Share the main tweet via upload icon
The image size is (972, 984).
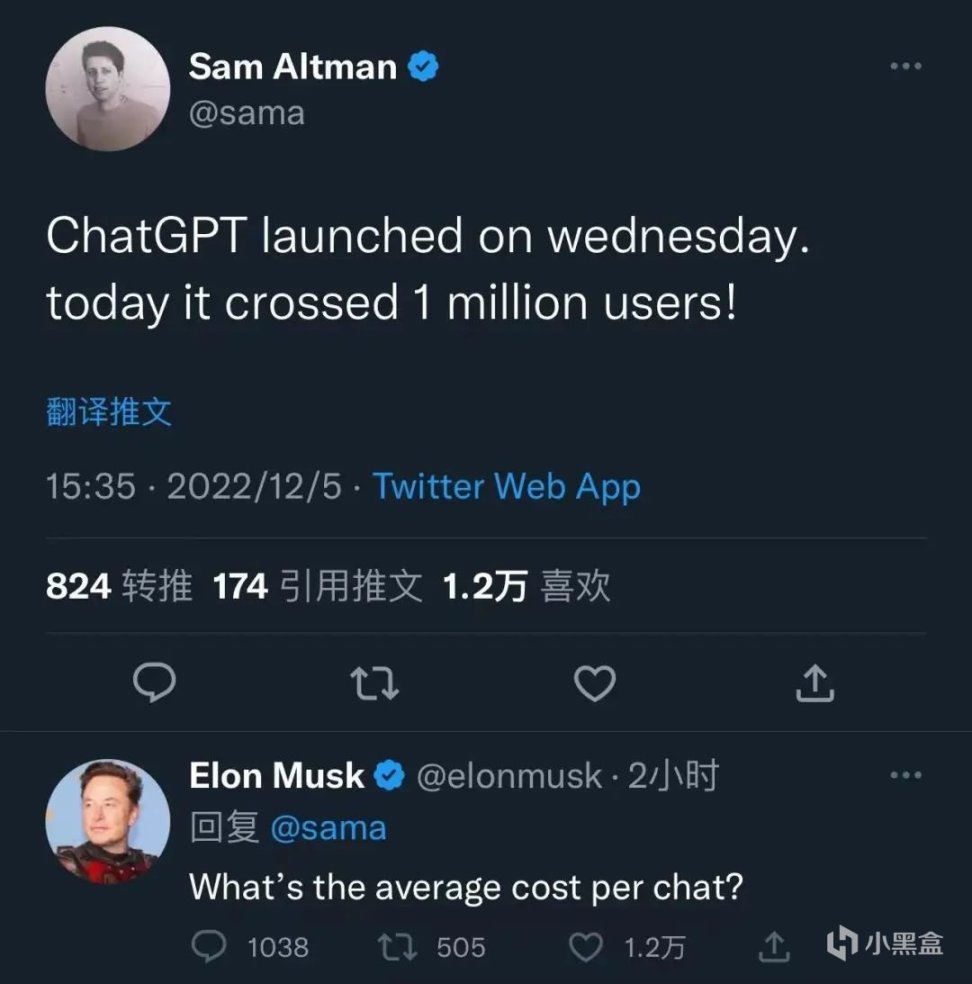click(x=815, y=684)
